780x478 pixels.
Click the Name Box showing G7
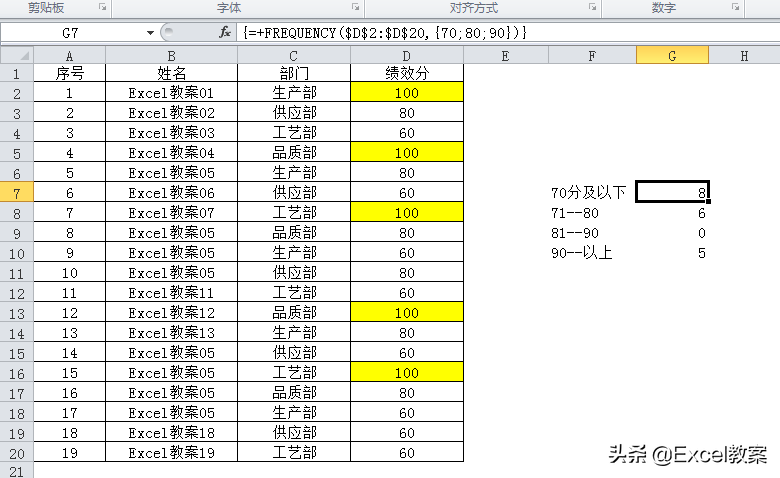pos(71,33)
